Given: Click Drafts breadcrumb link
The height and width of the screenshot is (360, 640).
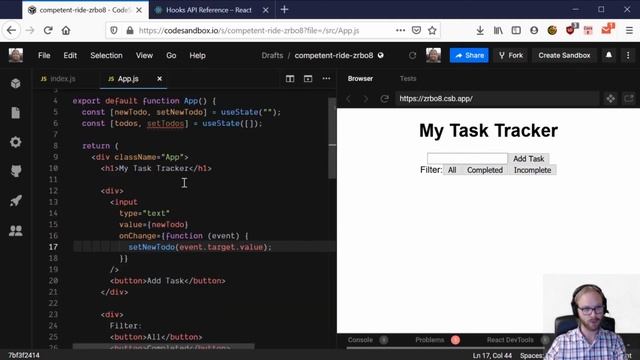Looking at the screenshot, I should (x=272, y=56).
